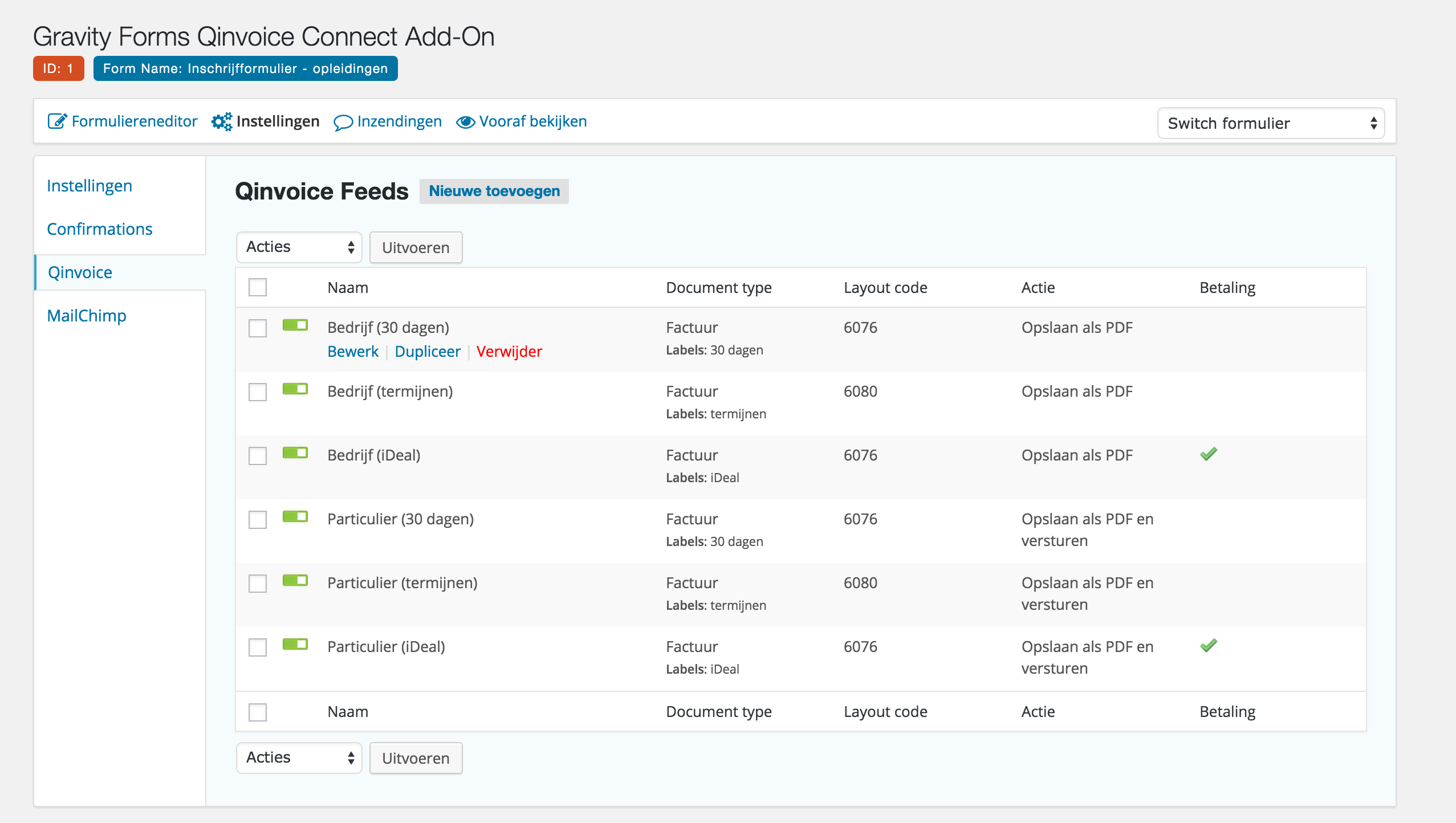Screen dimensions: 1456x823
Task: Select checkbox for Bedrijf (30 dagen) feed
Action: click(x=258, y=328)
